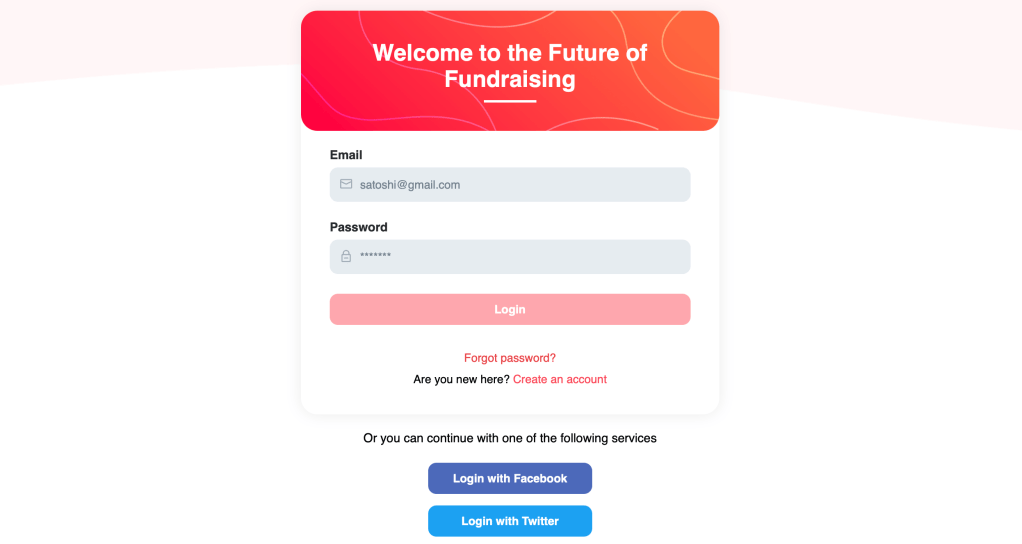1022x544 pixels.
Task: Click the white underline below the heading
Action: click(x=510, y=101)
